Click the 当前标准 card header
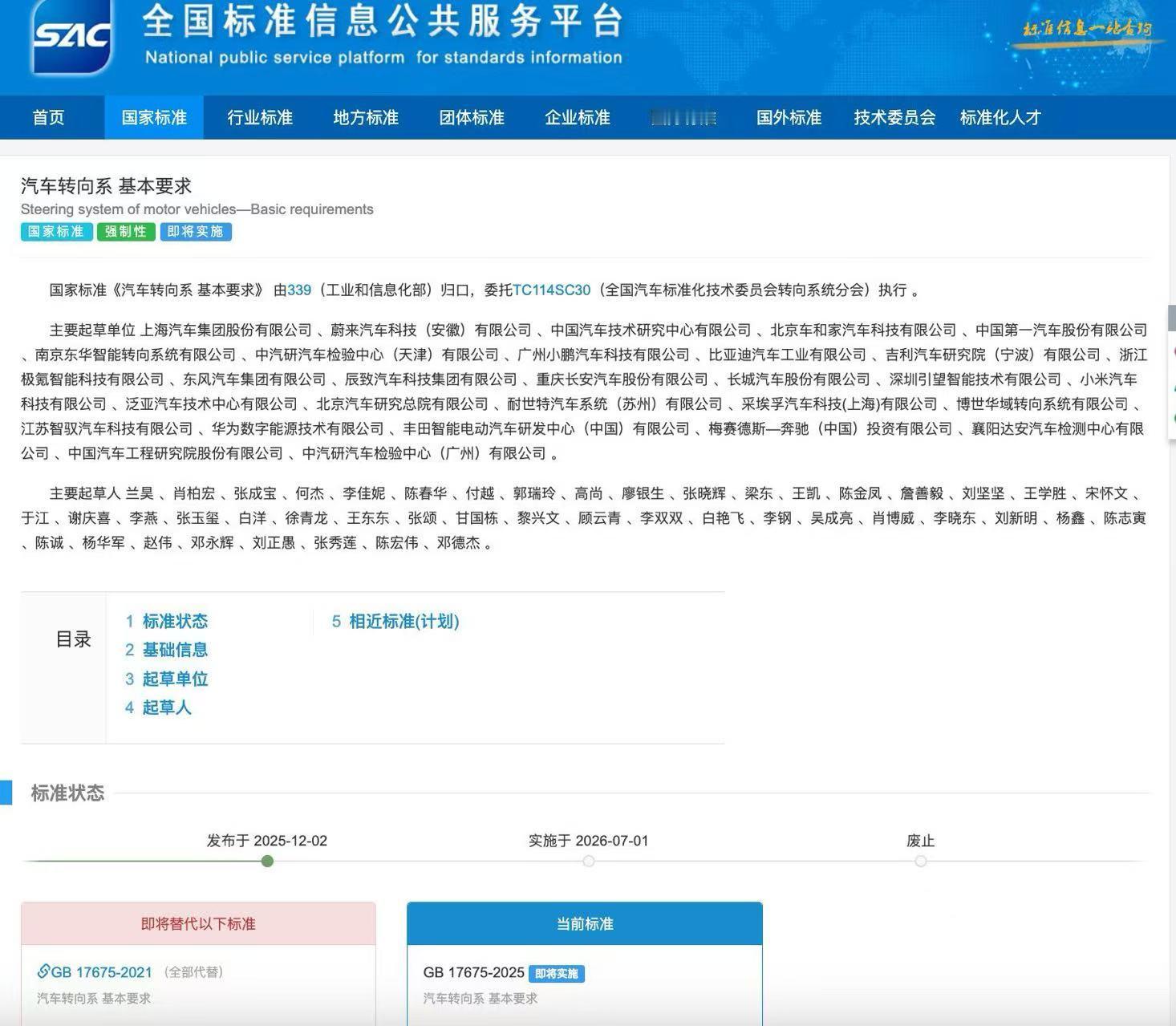The height and width of the screenshot is (1026, 1176). [x=585, y=924]
